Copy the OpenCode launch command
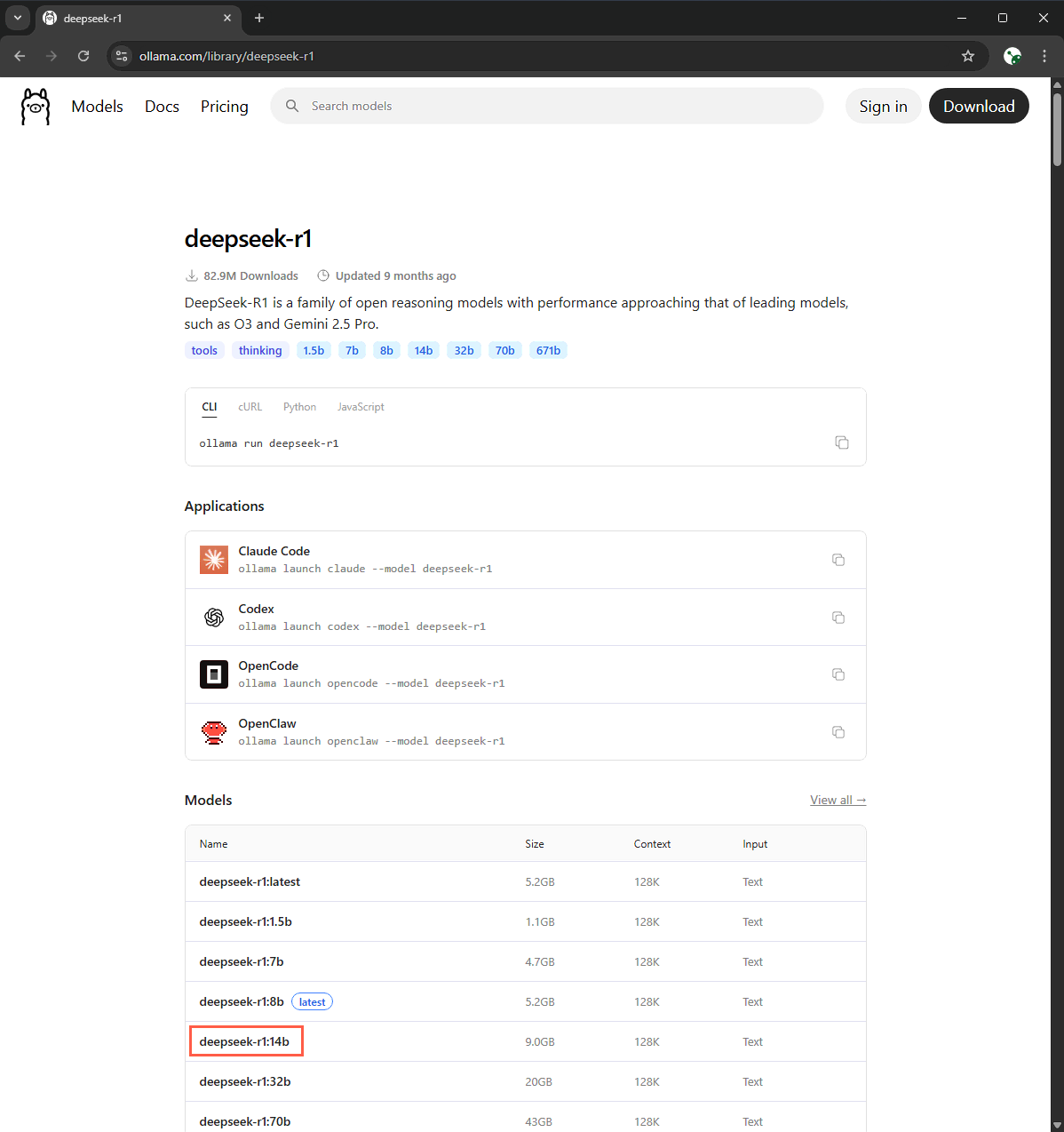The width and height of the screenshot is (1064, 1132). tap(838, 674)
